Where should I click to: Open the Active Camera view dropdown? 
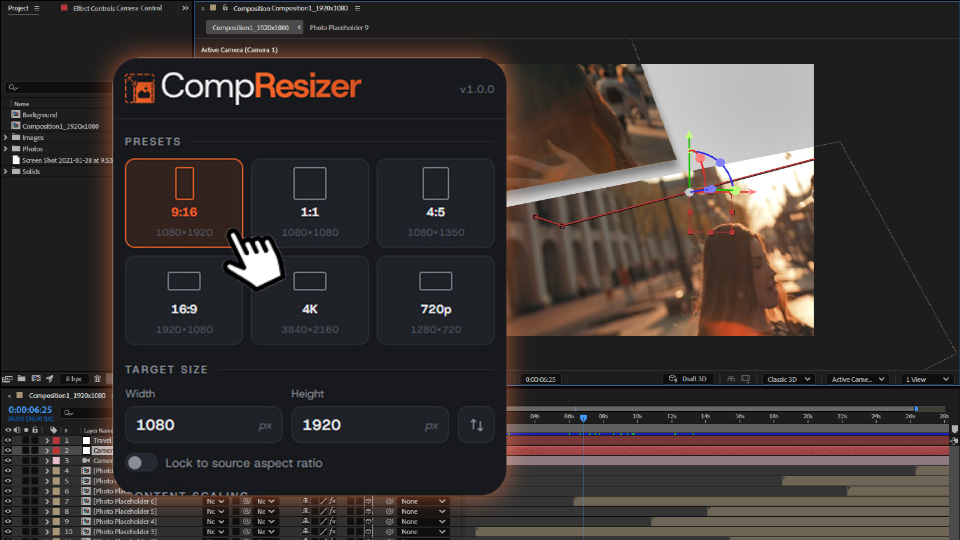pos(857,379)
